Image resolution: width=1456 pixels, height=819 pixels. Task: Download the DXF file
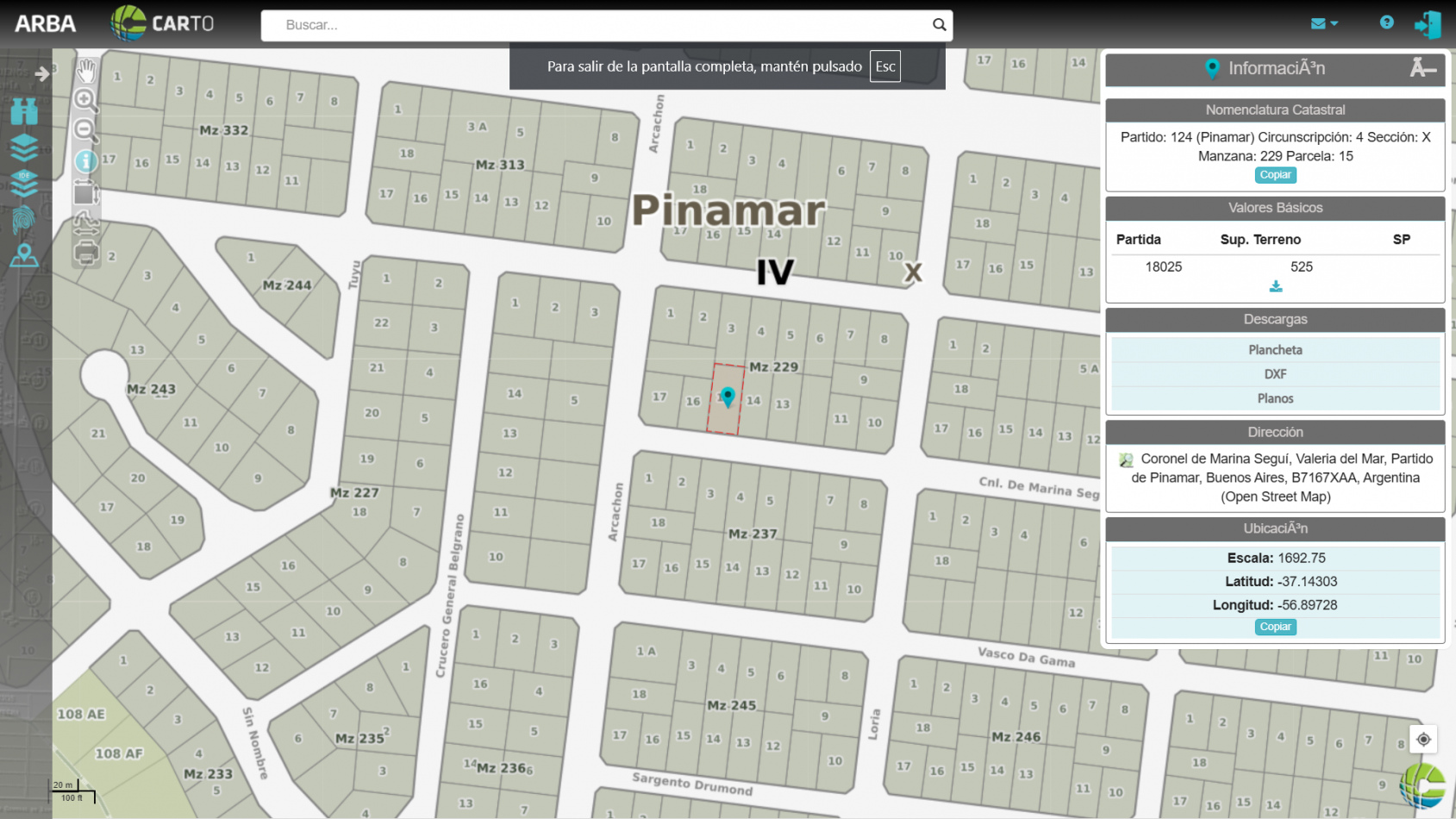pos(1275,374)
